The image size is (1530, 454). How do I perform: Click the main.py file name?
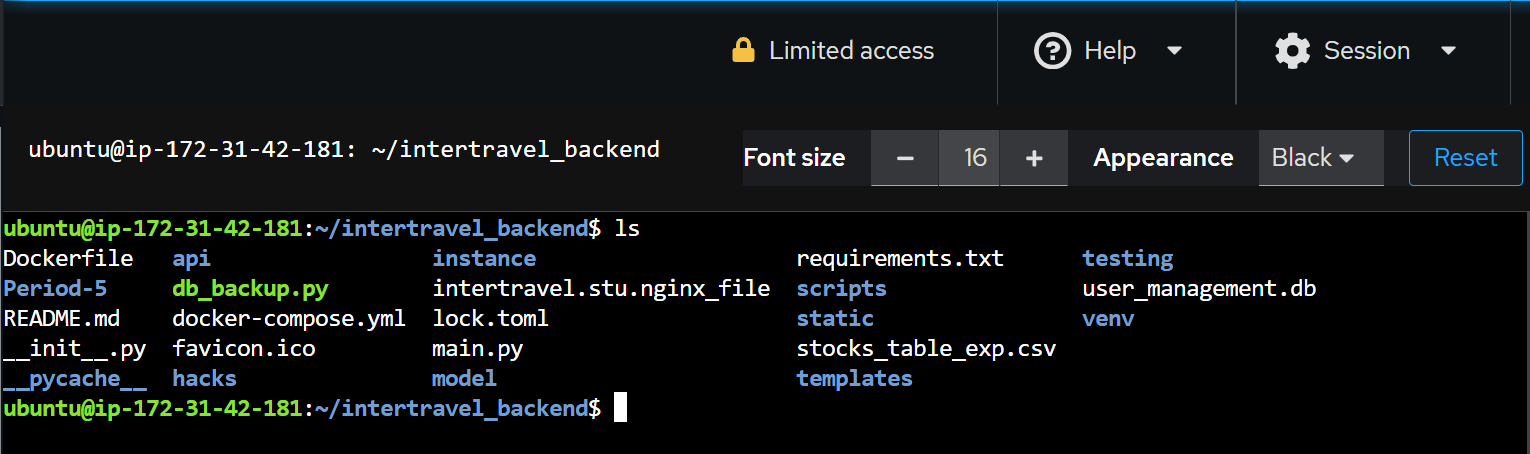[x=477, y=349]
